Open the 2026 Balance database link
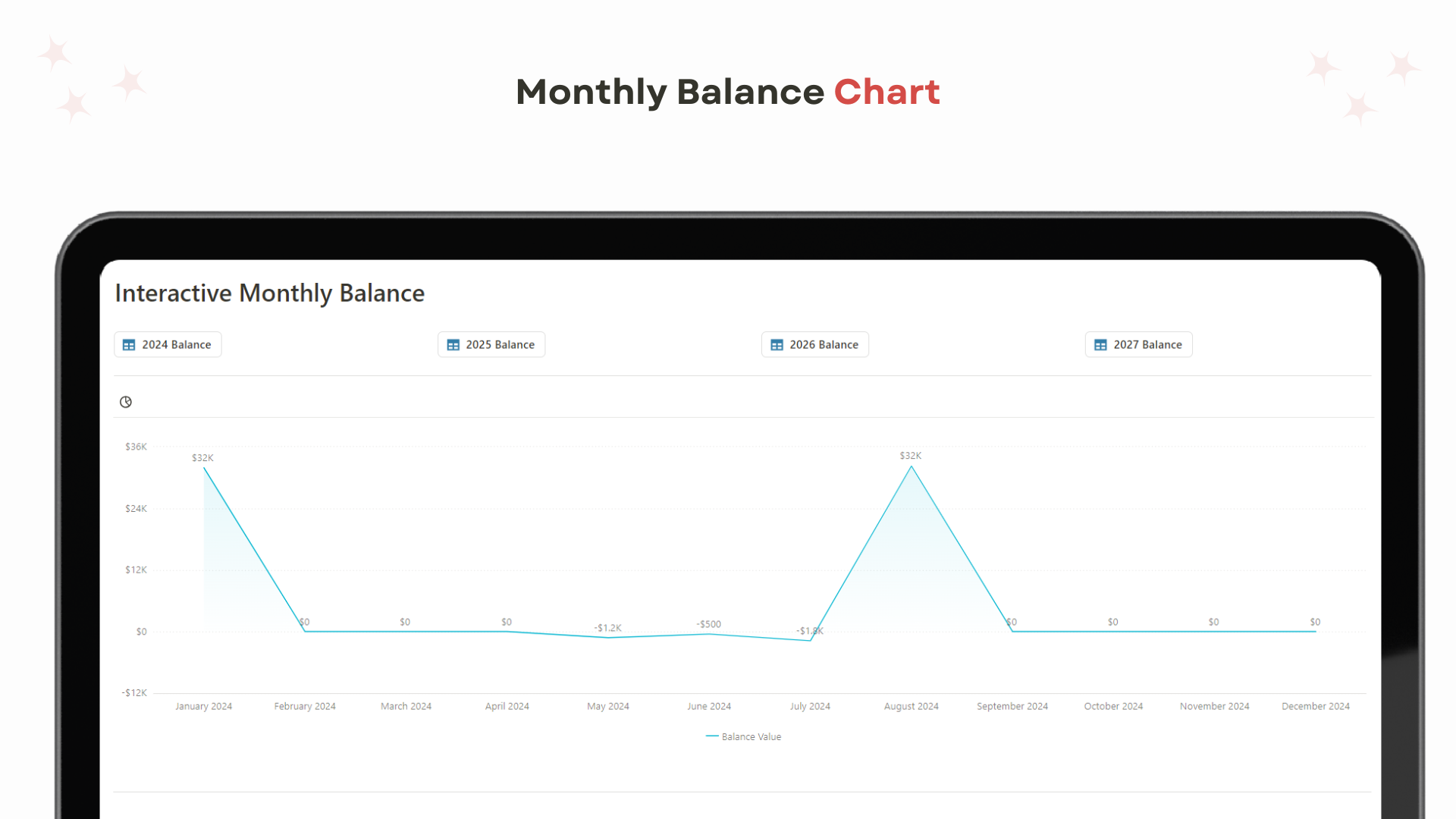The height and width of the screenshot is (819, 1456). [815, 344]
